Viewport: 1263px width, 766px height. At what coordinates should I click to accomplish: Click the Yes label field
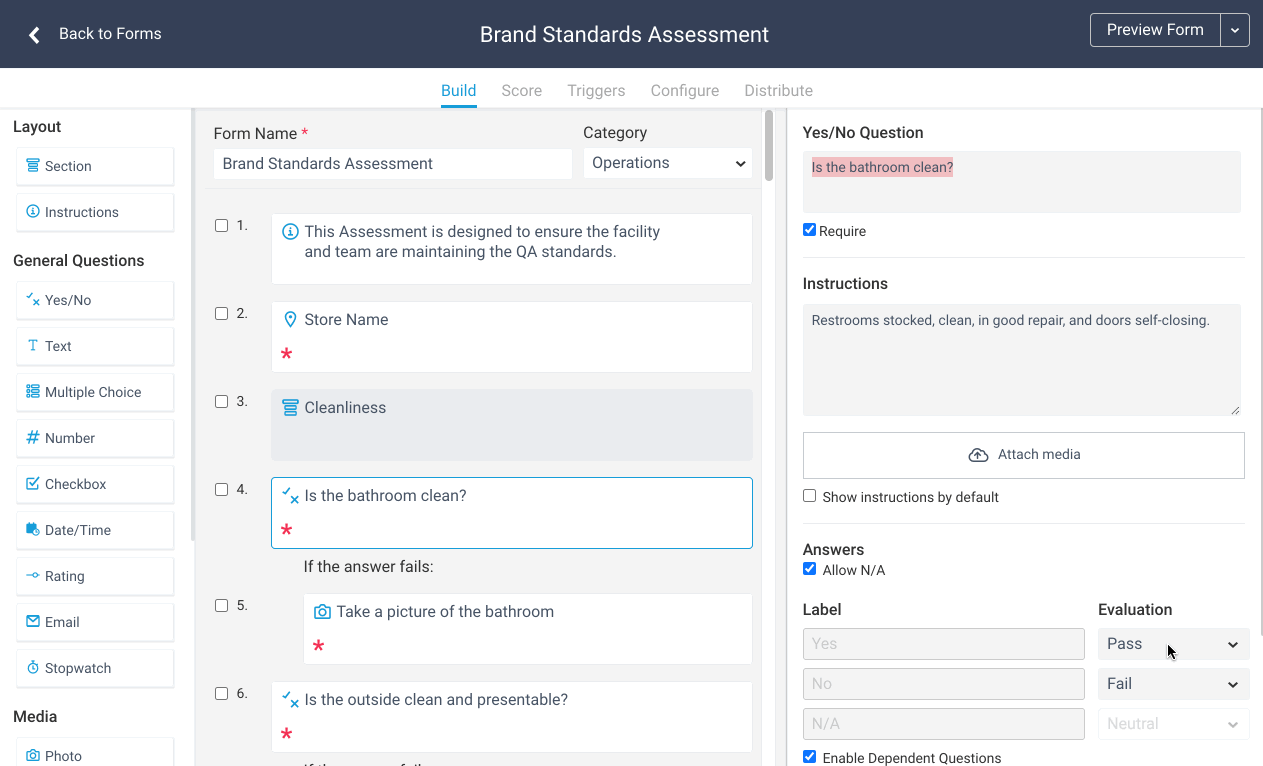point(944,644)
